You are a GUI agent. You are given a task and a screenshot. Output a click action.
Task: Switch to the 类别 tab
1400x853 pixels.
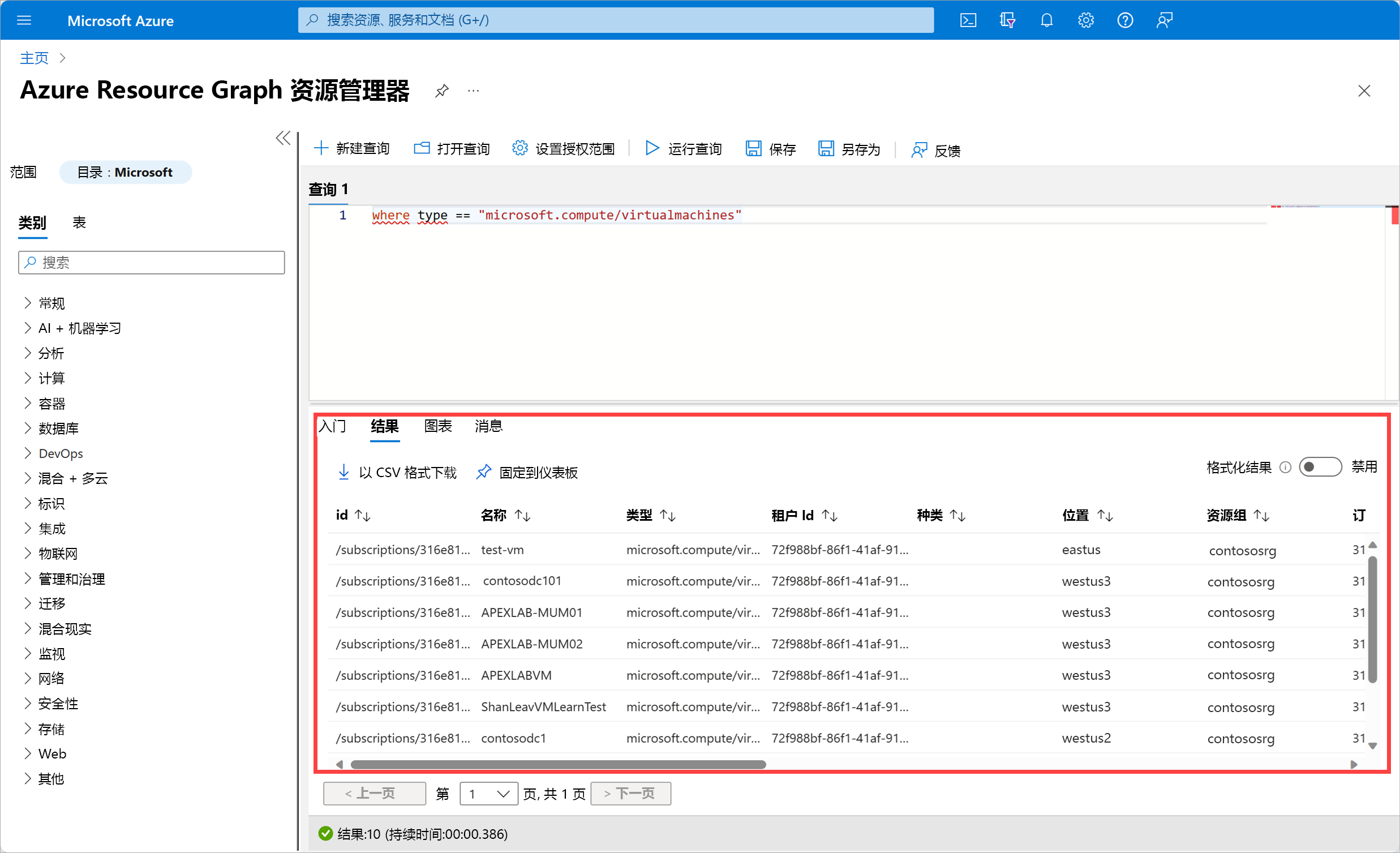(32, 222)
